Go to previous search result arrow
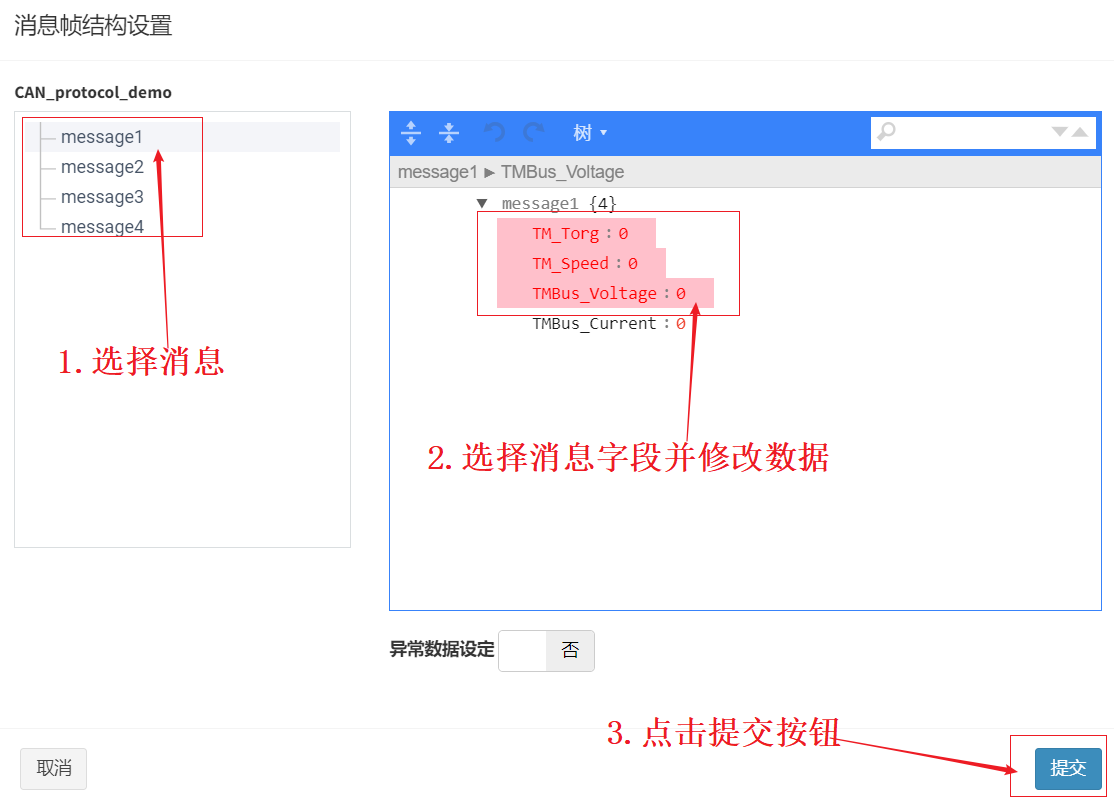The width and height of the screenshot is (1114, 803). point(1080,131)
